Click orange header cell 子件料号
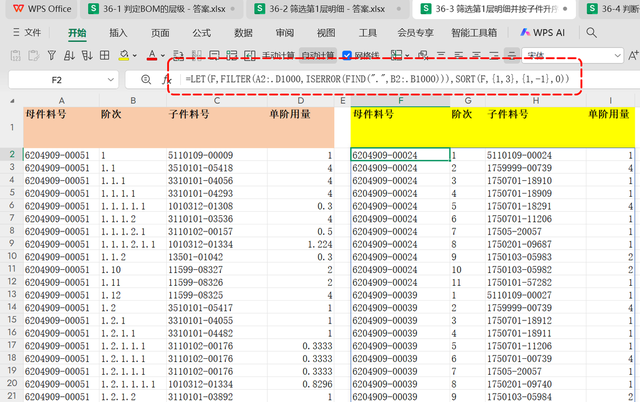Image resolution: width=640 pixels, height=402 pixels. 217,127
